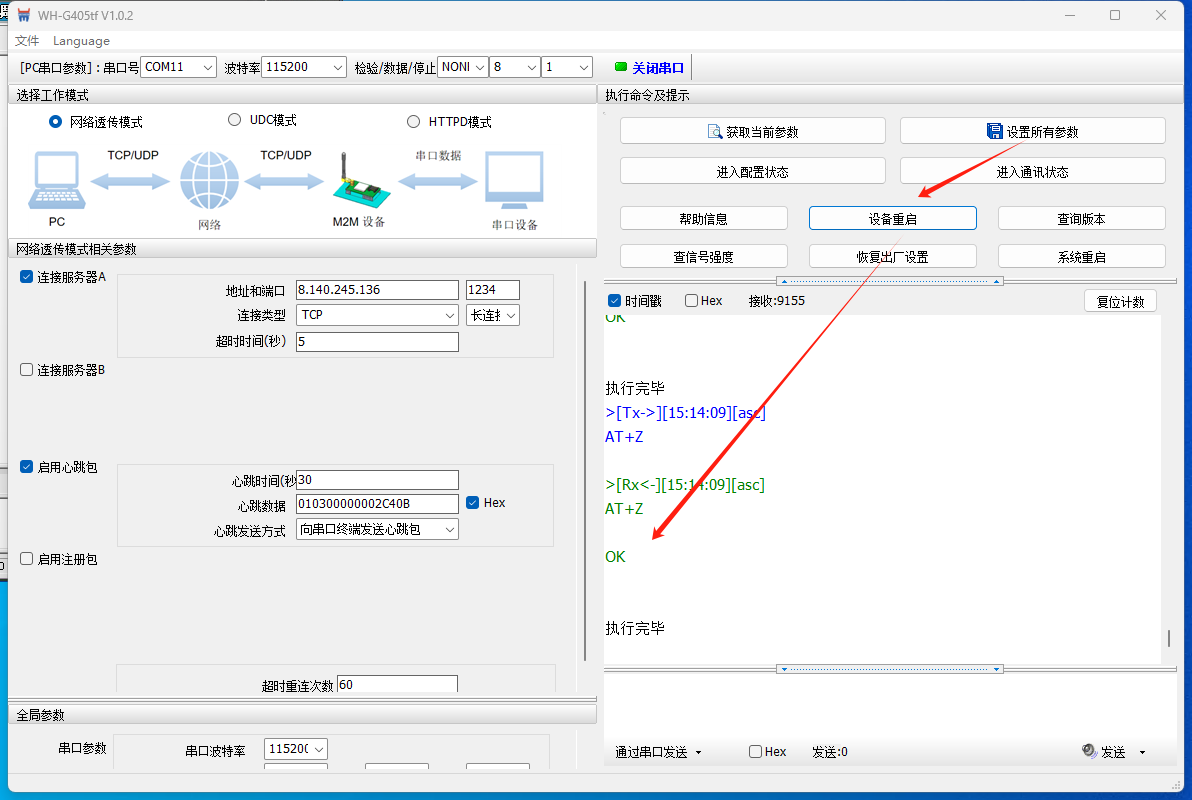Open the Language menu
The height and width of the screenshot is (800, 1192).
click(81, 41)
